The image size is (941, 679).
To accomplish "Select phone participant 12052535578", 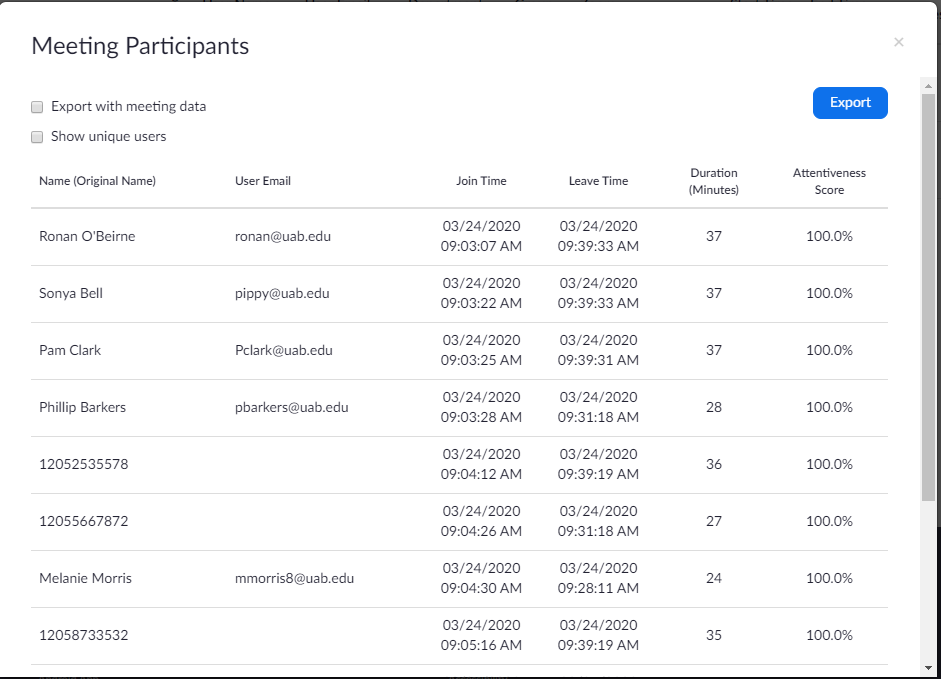I will [x=84, y=465].
